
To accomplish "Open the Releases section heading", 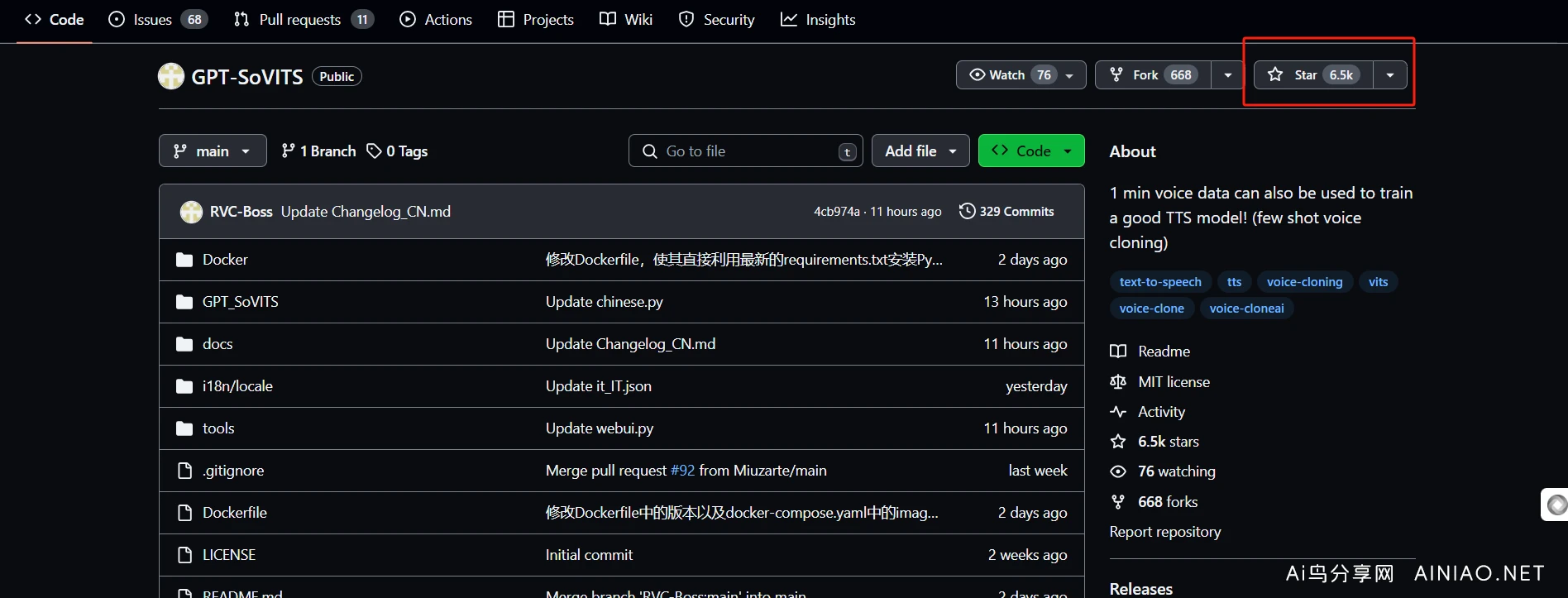I will pos(1141,589).
